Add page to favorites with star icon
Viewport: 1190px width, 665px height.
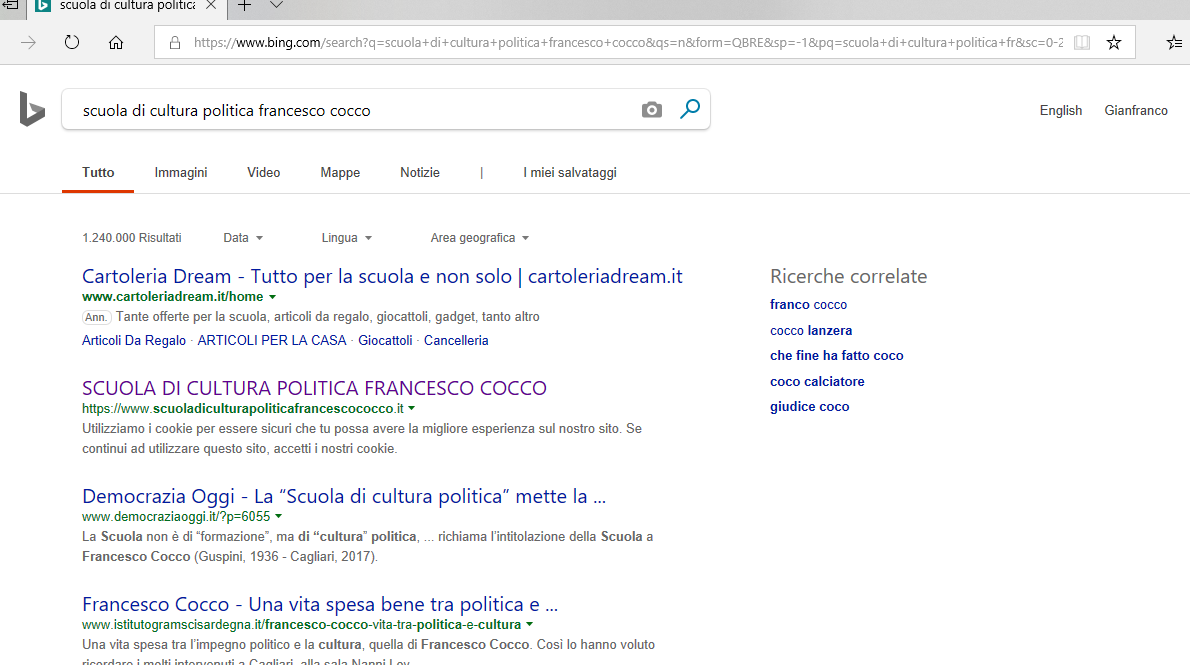pos(1113,43)
